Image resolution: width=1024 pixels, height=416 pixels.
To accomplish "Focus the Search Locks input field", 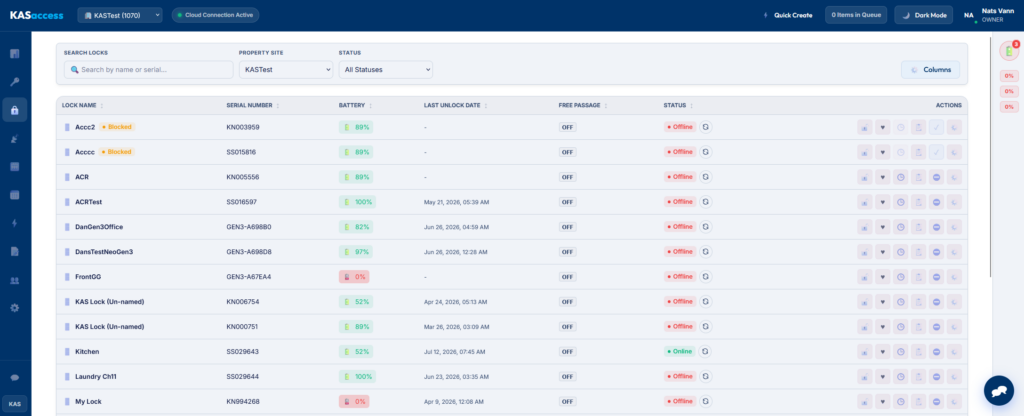I will point(148,69).
